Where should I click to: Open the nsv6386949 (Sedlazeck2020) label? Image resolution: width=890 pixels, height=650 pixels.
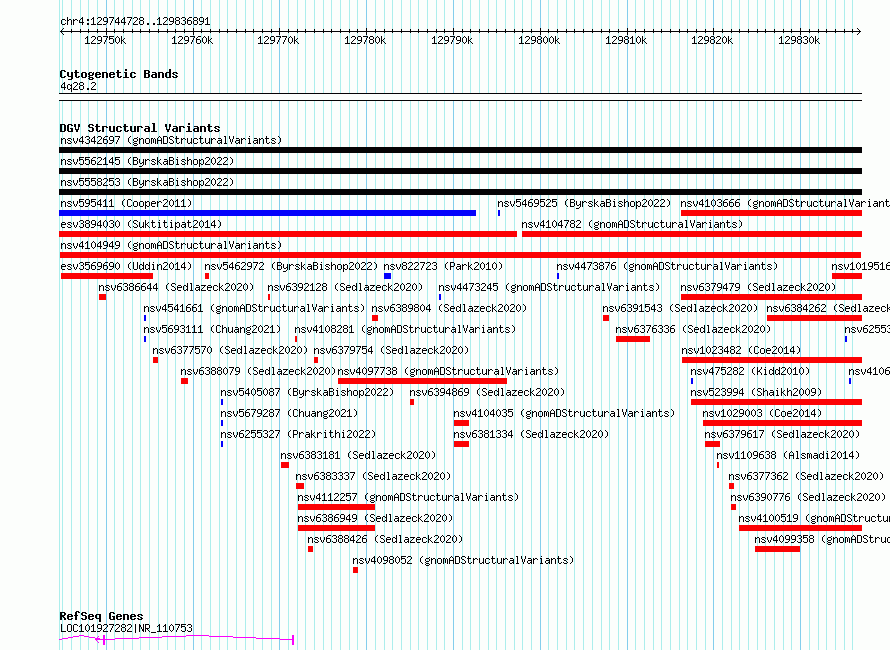[375, 518]
